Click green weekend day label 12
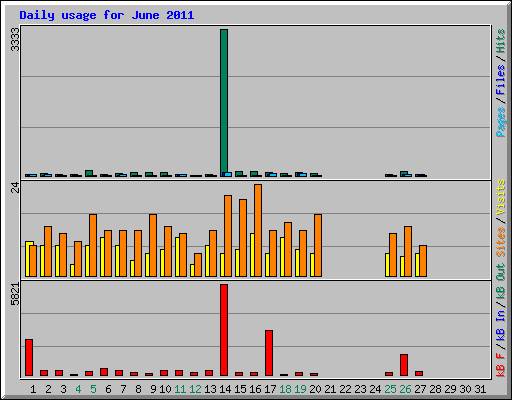This screenshot has height=400, width=512. [x=195, y=389]
